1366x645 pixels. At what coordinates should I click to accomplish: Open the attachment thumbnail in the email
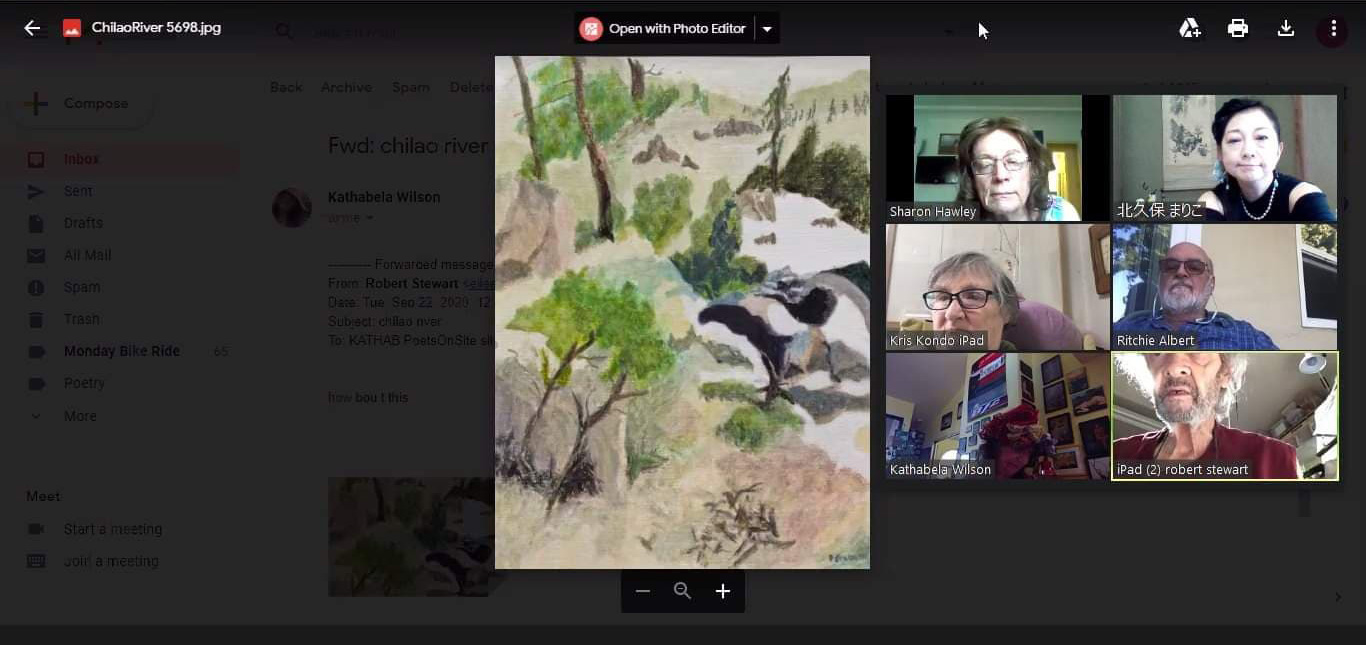[411, 537]
